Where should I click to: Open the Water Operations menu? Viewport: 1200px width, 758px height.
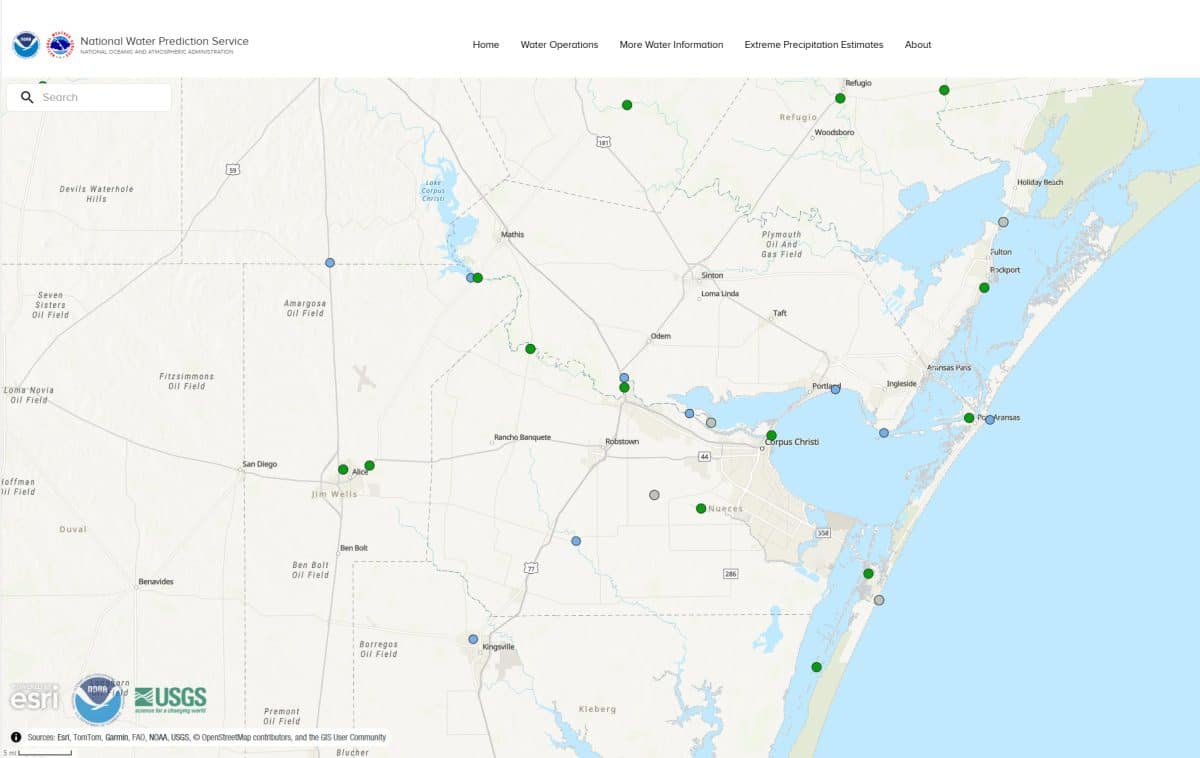[559, 44]
